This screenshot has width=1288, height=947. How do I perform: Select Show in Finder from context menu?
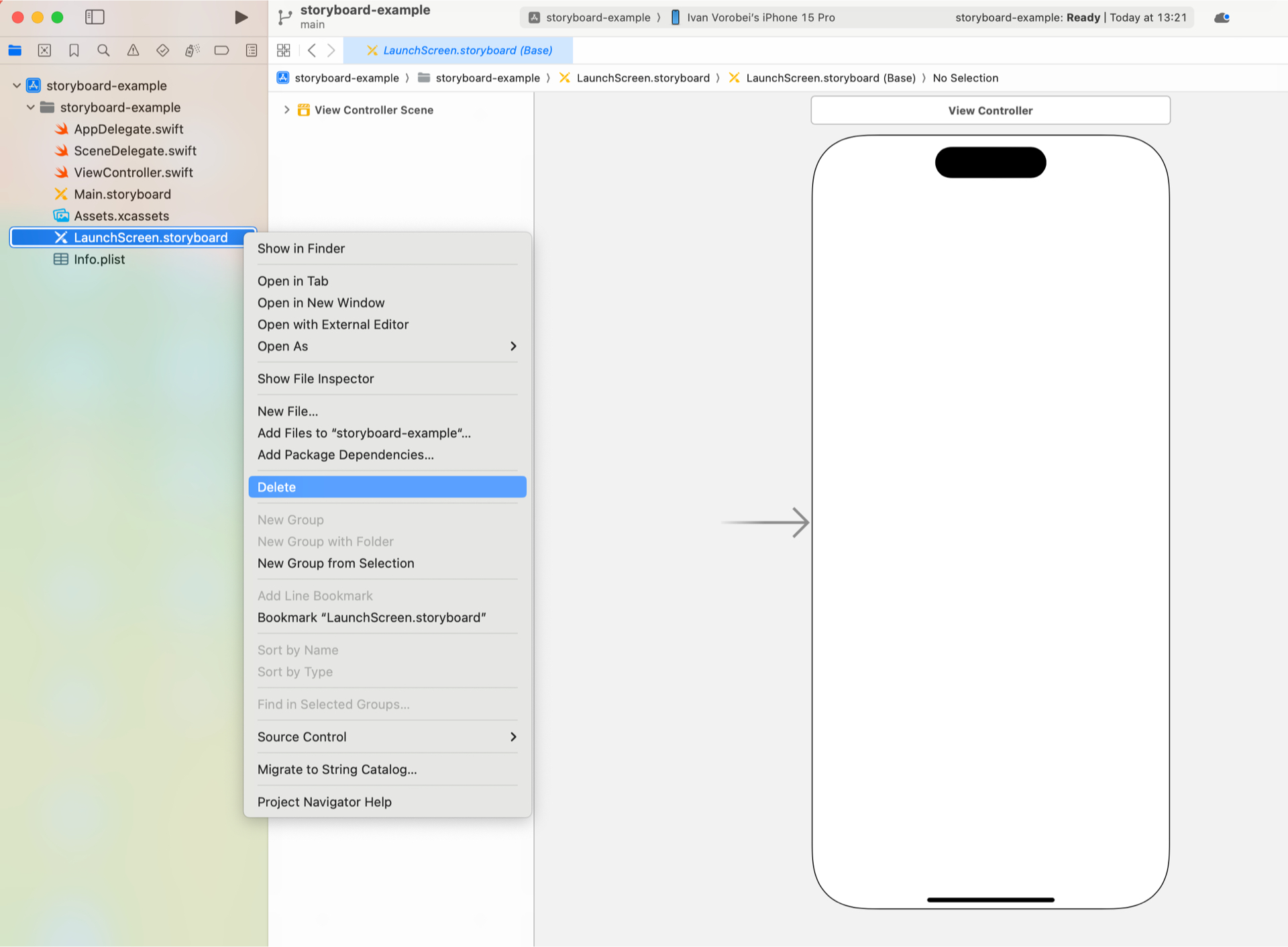[301, 248]
